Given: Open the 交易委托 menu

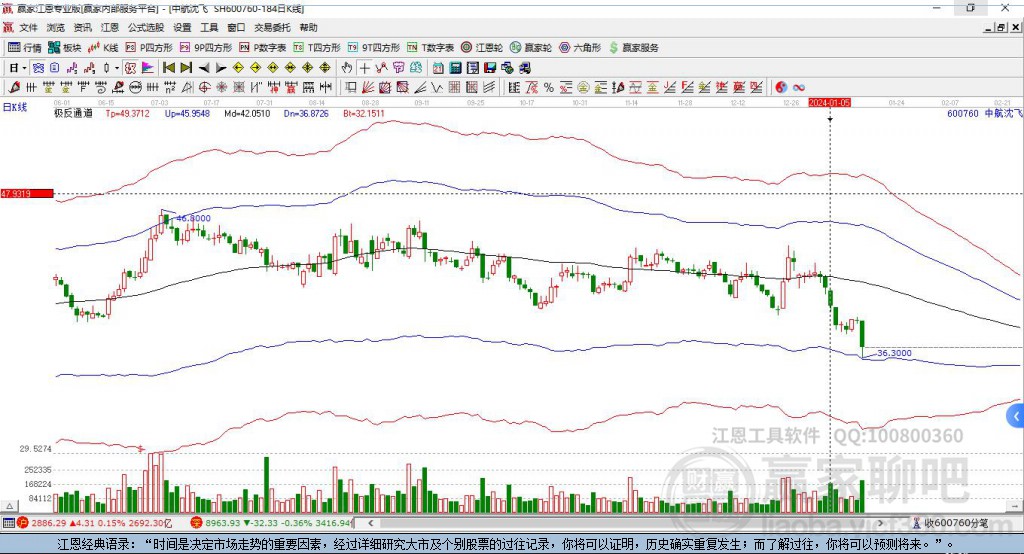Looking at the screenshot, I should [273, 28].
